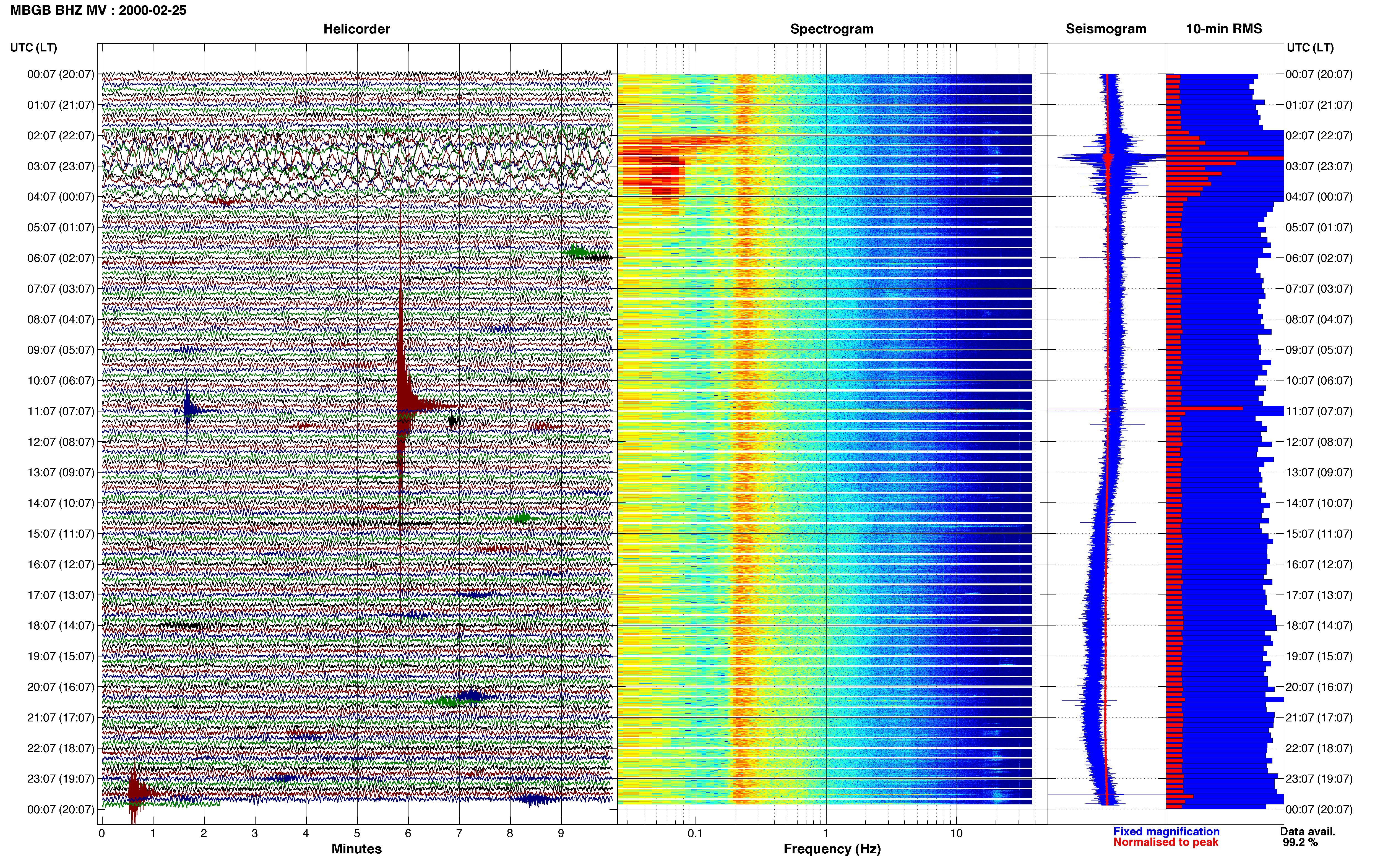Click the left time label '23:07 (19:07)'

(x=60, y=778)
